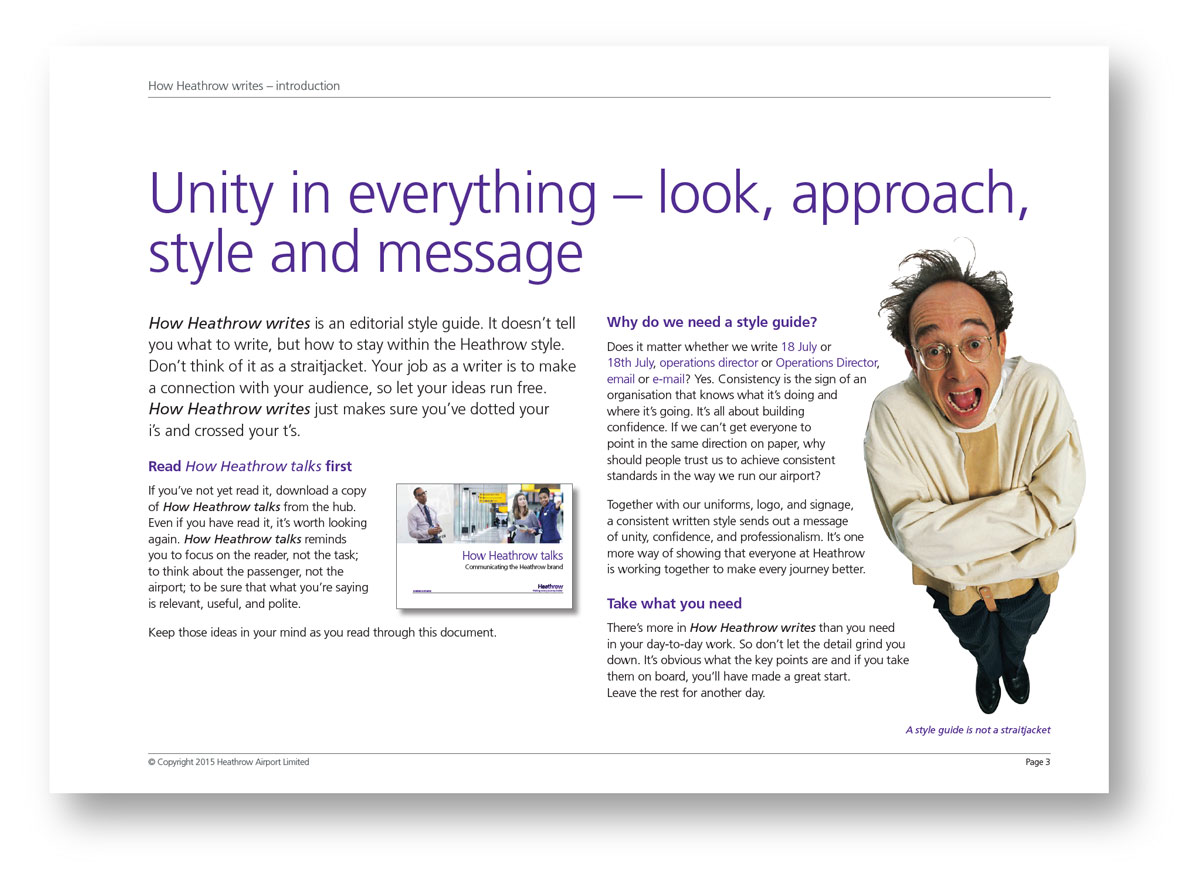
Task: Click the capitalised purple 'Operations Director' text
Action: pyautogui.click(x=827, y=363)
